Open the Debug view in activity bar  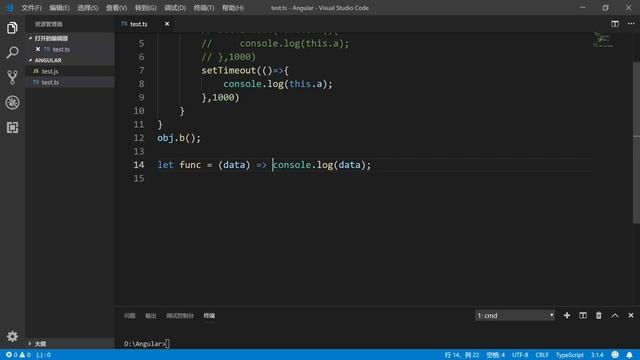[x=12, y=102]
